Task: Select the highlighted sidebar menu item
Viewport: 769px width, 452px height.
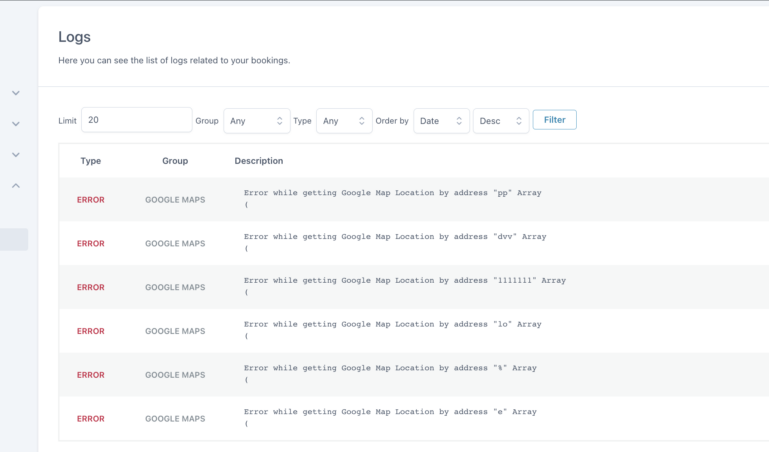Action: click(x=14, y=239)
